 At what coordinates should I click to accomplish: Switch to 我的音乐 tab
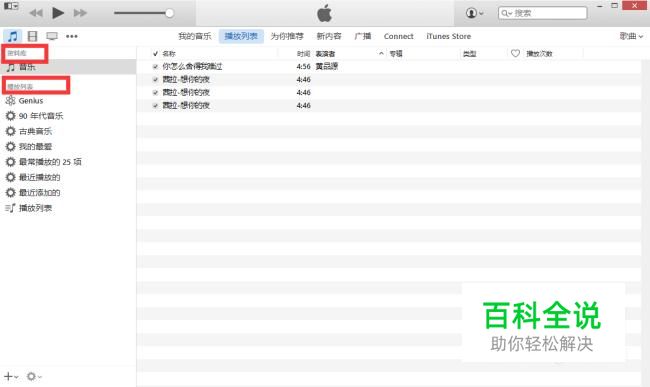pos(194,36)
